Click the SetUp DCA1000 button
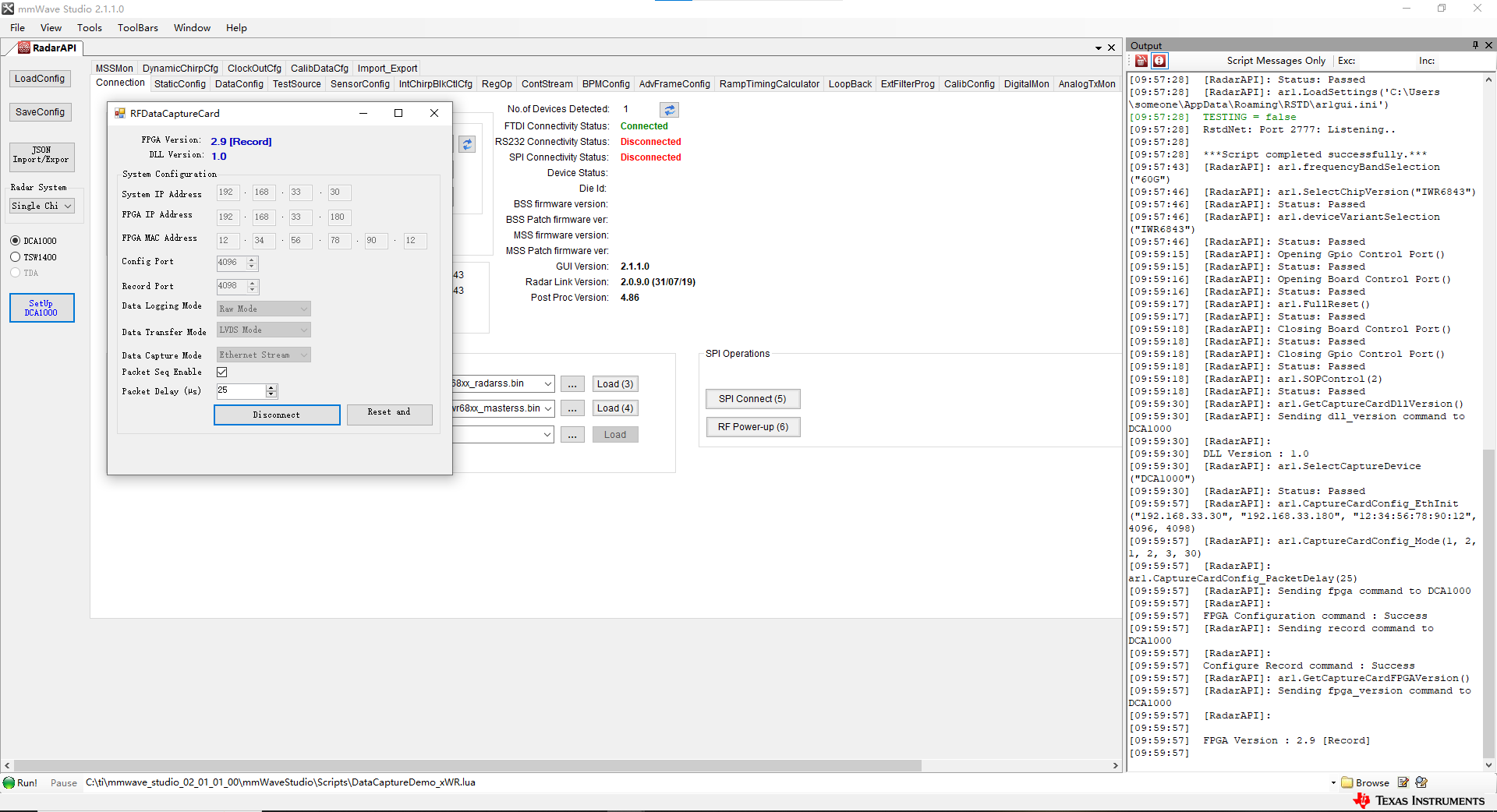 pyautogui.click(x=42, y=308)
